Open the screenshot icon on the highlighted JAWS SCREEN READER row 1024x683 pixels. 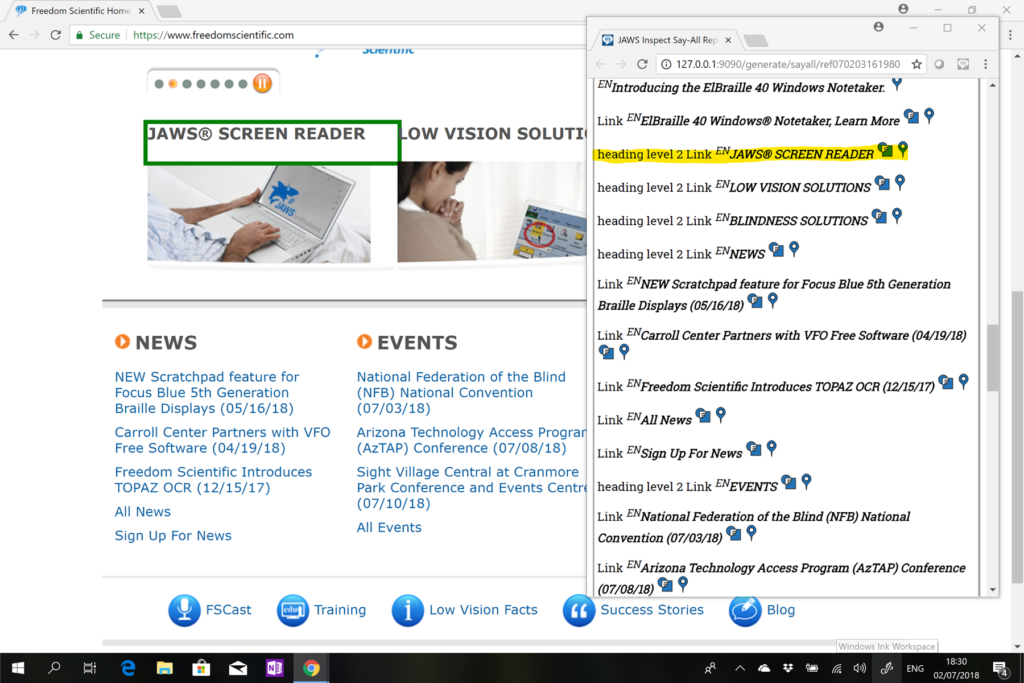click(885, 149)
